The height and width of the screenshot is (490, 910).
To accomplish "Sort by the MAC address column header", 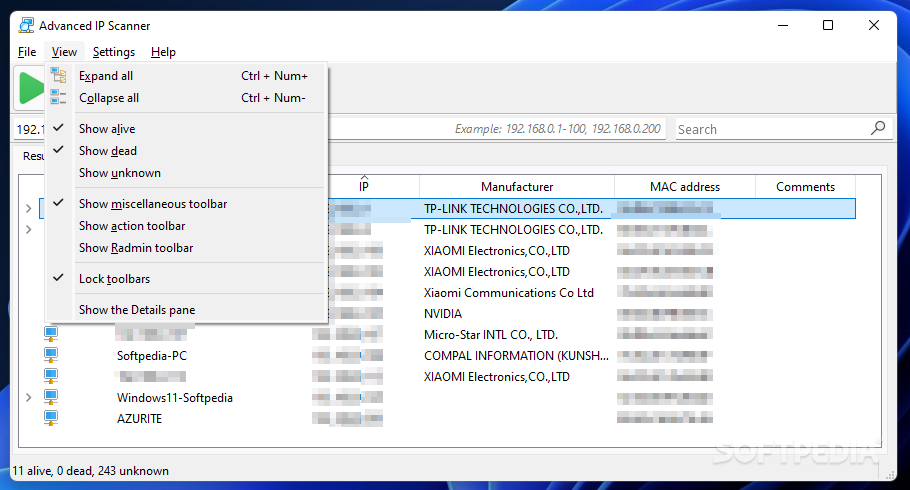I will 685,186.
